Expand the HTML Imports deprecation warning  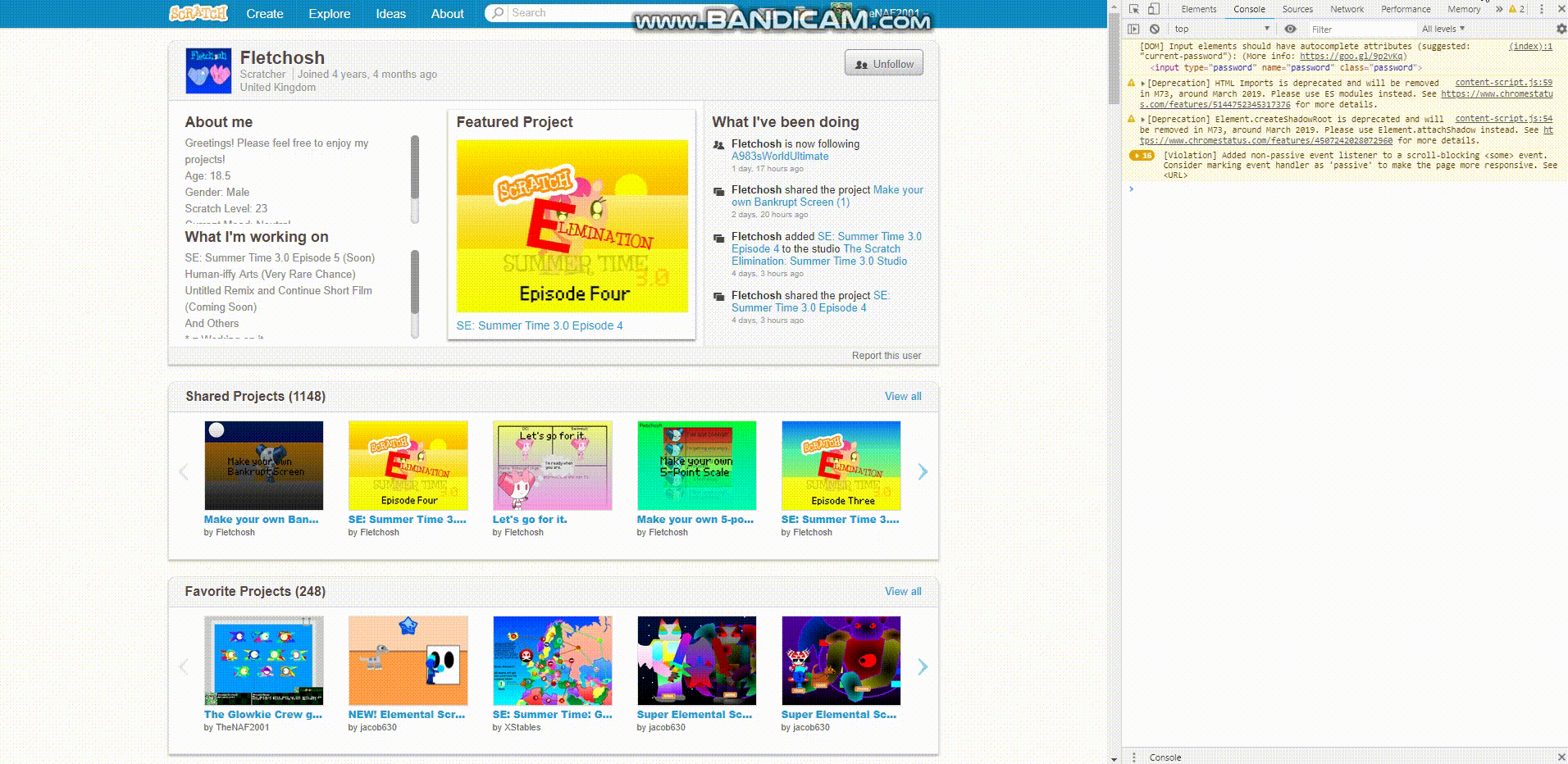pos(1143,84)
